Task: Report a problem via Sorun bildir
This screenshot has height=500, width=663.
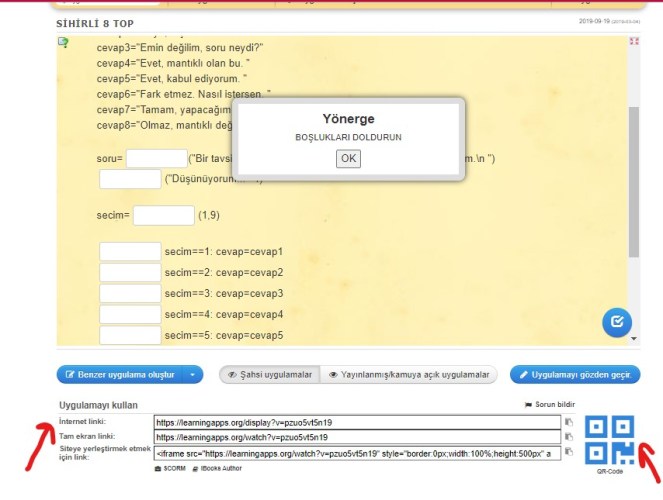Action: click(552, 404)
